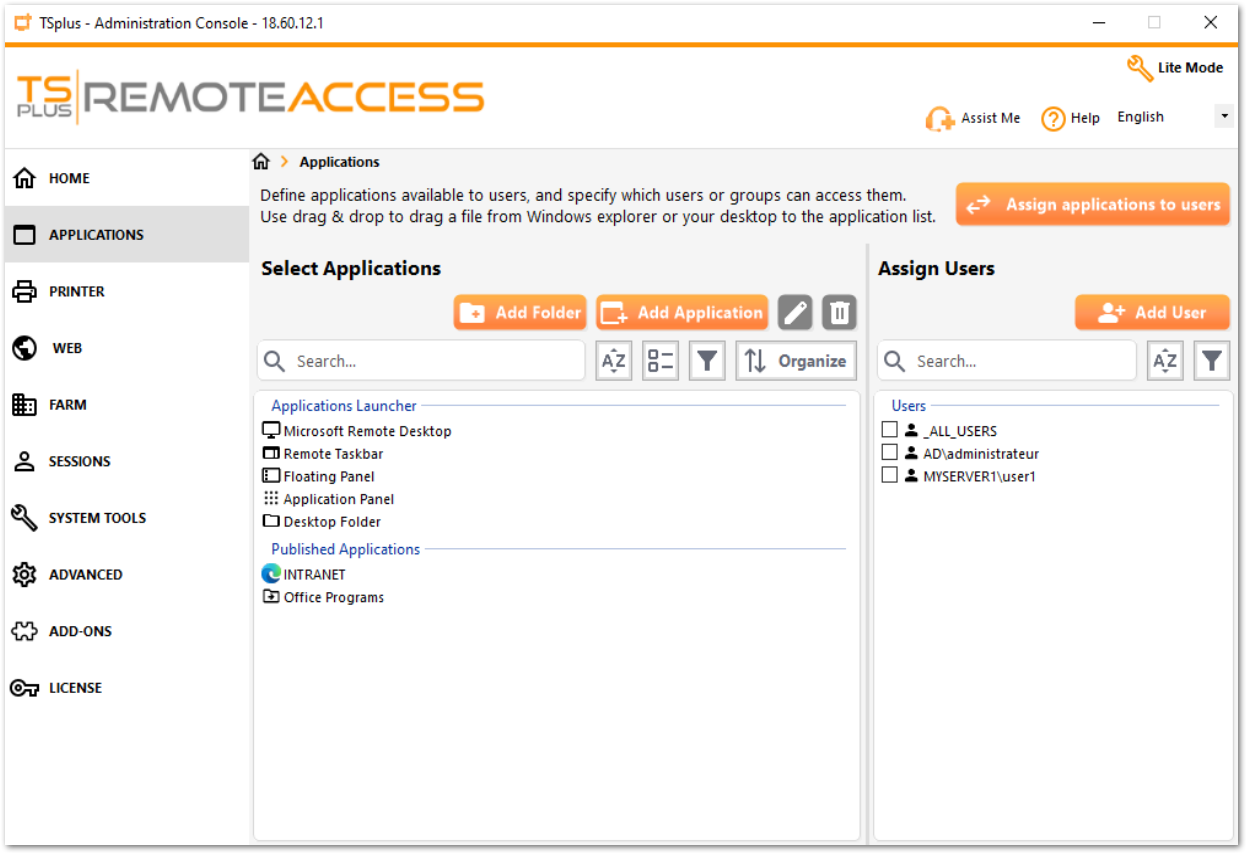Check the MYSERVER1\user1 checkbox
Image resolution: width=1247 pixels, height=854 pixels.
[x=889, y=474]
